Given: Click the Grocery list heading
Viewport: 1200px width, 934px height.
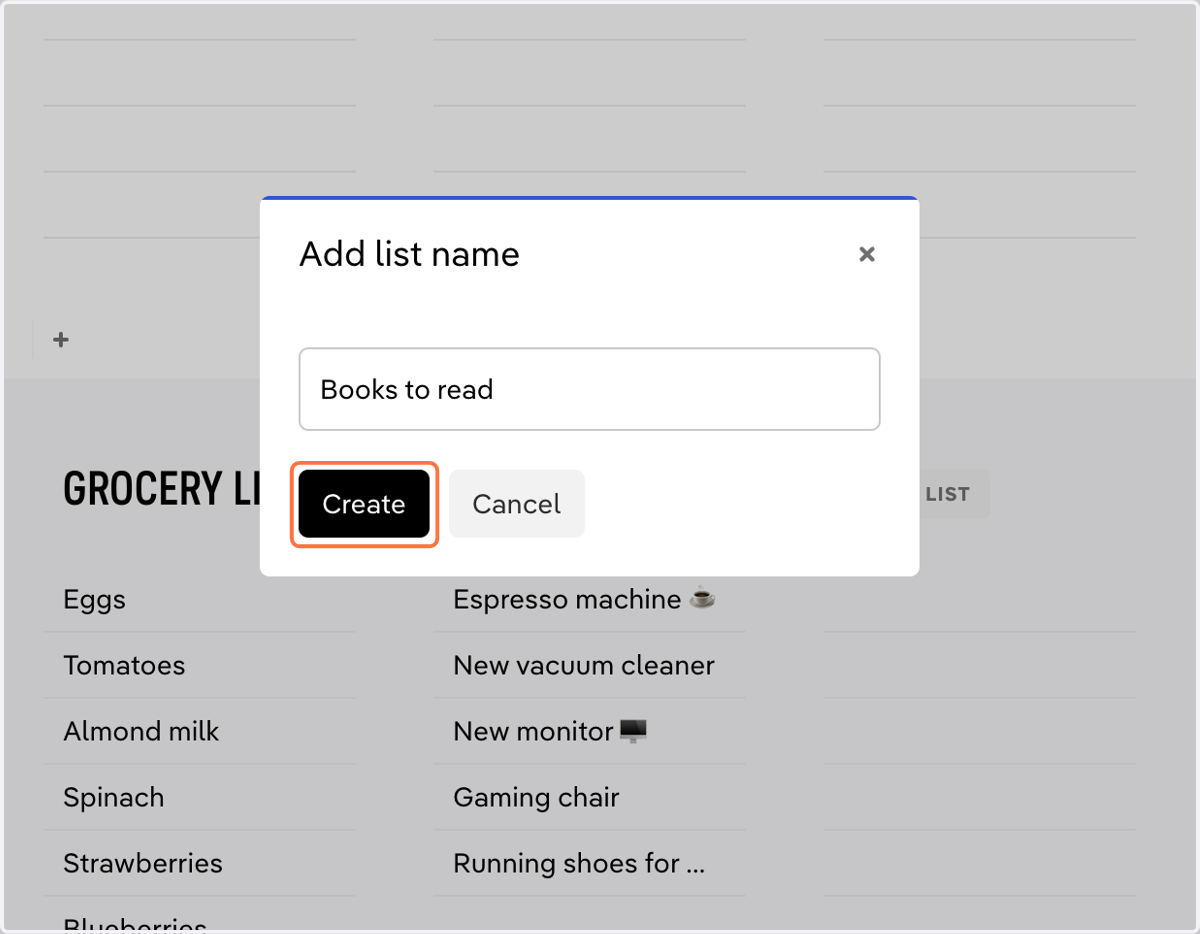Looking at the screenshot, I should [x=161, y=489].
